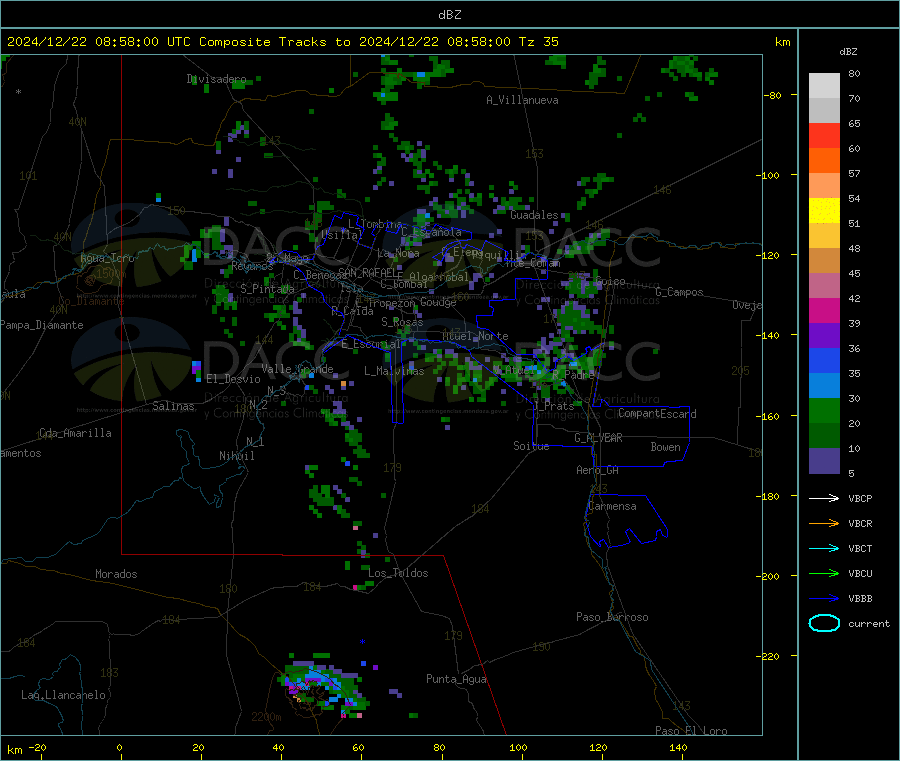
Task: Select the blue 36 dBZ color swatch
Action: coord(824,360)
